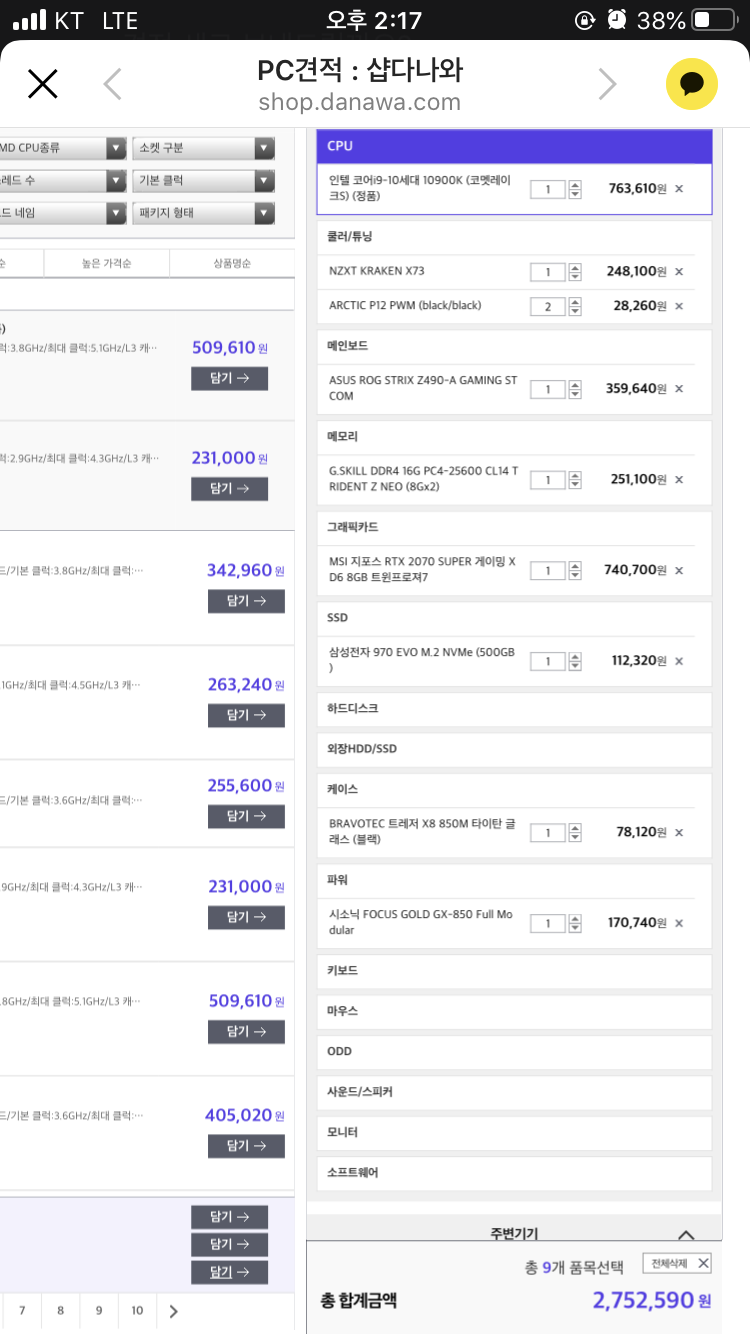Adjust quantity stepper for NZXT KRAKEN X73
Viewport: 750px width, 1334px height.
(x=575, y=272)
